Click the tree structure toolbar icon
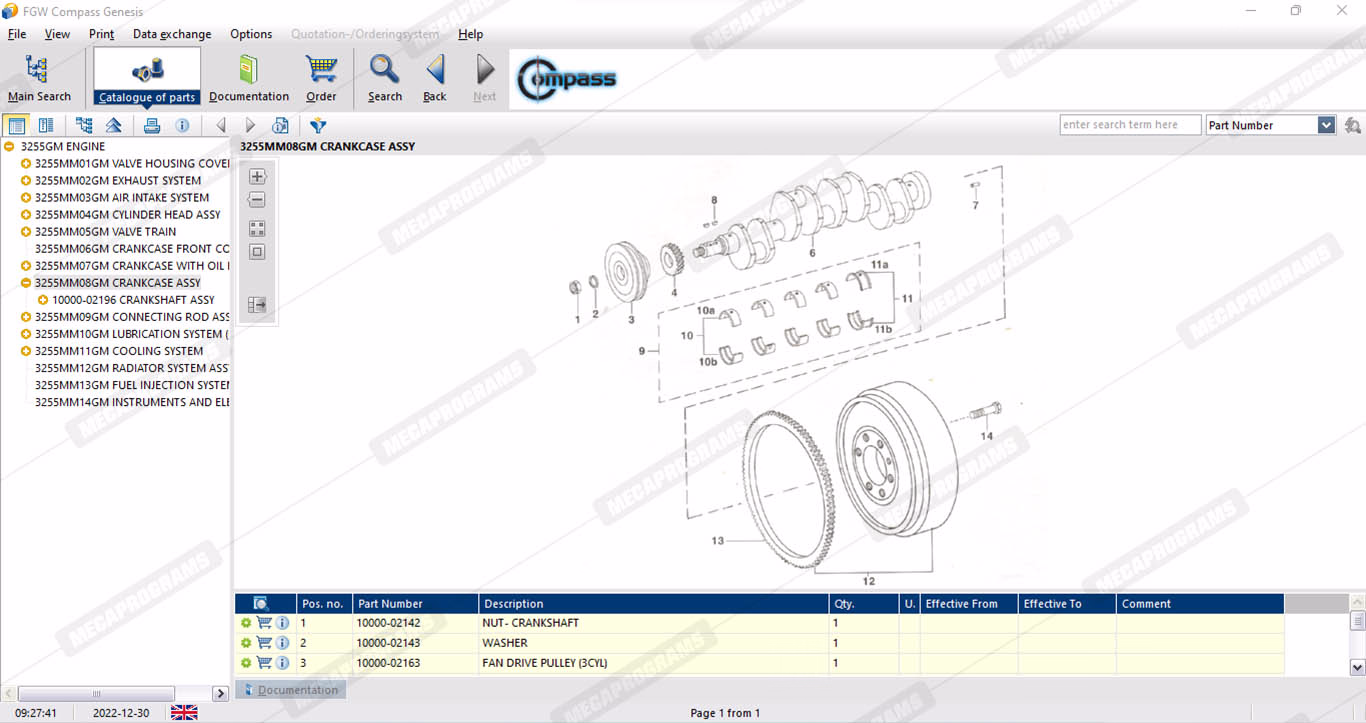Image resolution: width=1366 pixels, height=723 pixels. pos(84,125)
